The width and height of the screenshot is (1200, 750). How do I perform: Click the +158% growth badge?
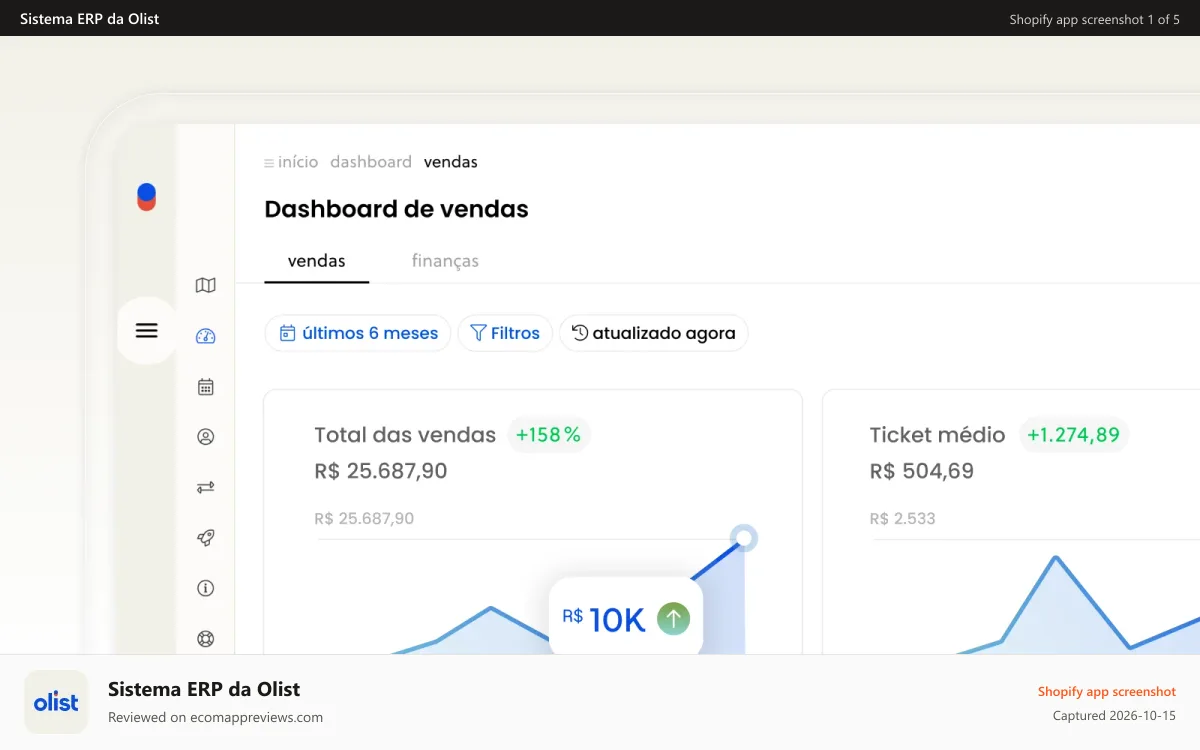coord(549,435)
